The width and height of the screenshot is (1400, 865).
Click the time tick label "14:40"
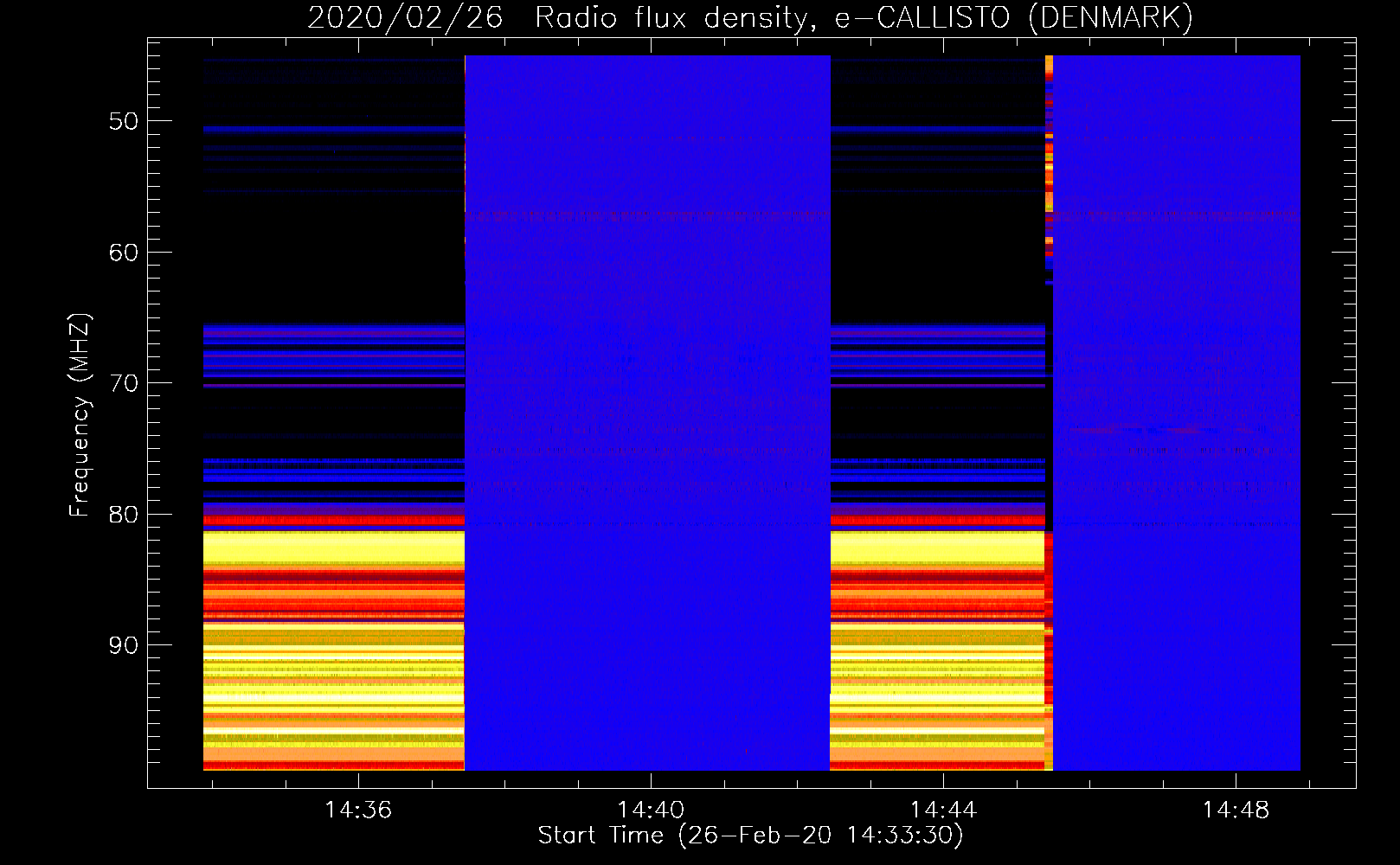tap(651, 811)
